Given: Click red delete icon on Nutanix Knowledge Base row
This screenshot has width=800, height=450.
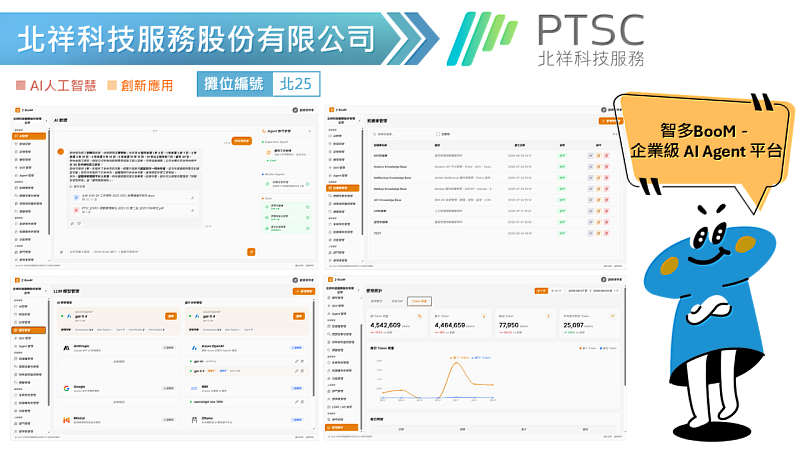Looking at the screenshot, I should pyautogui.click(x=607, y=167).
